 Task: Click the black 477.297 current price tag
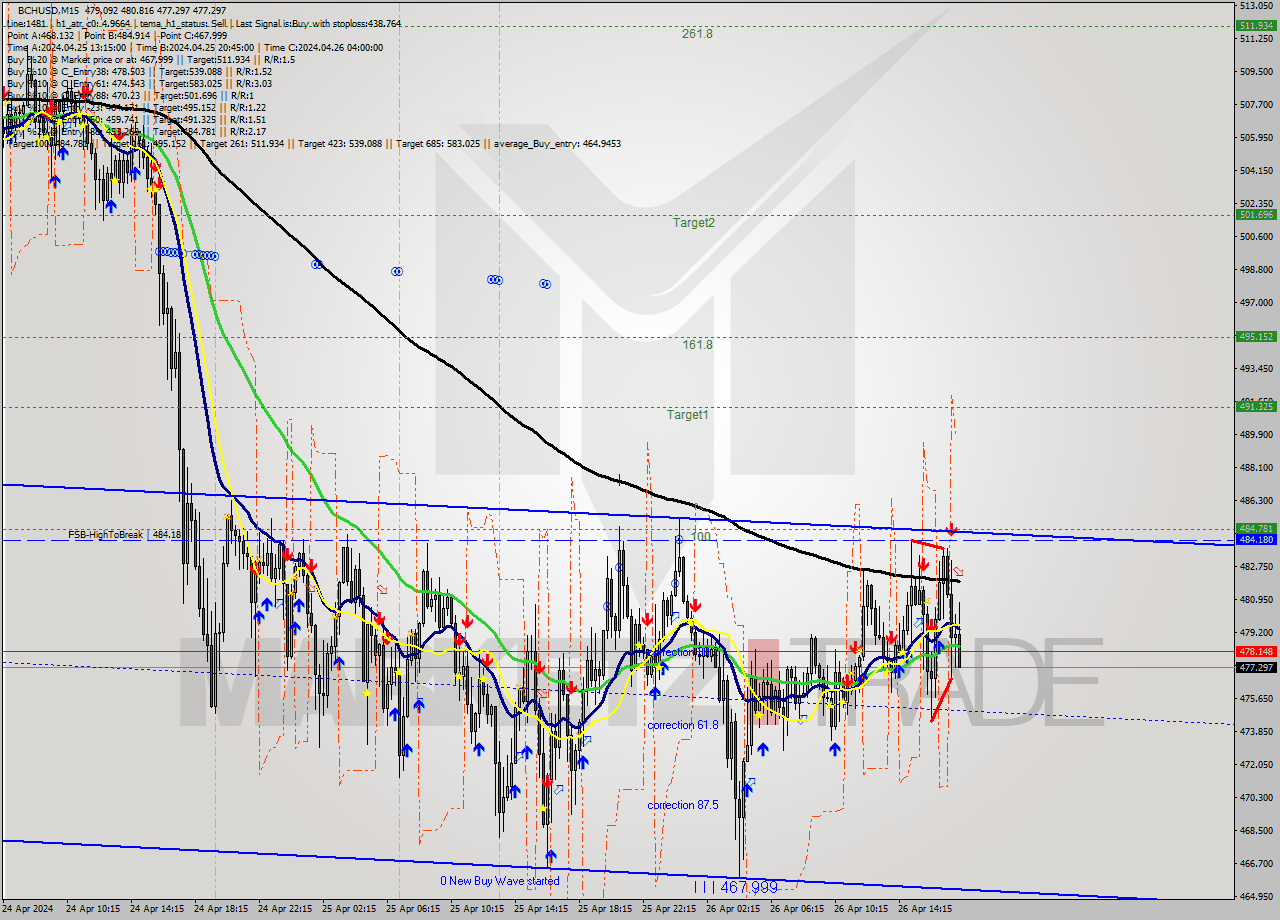1256,667
